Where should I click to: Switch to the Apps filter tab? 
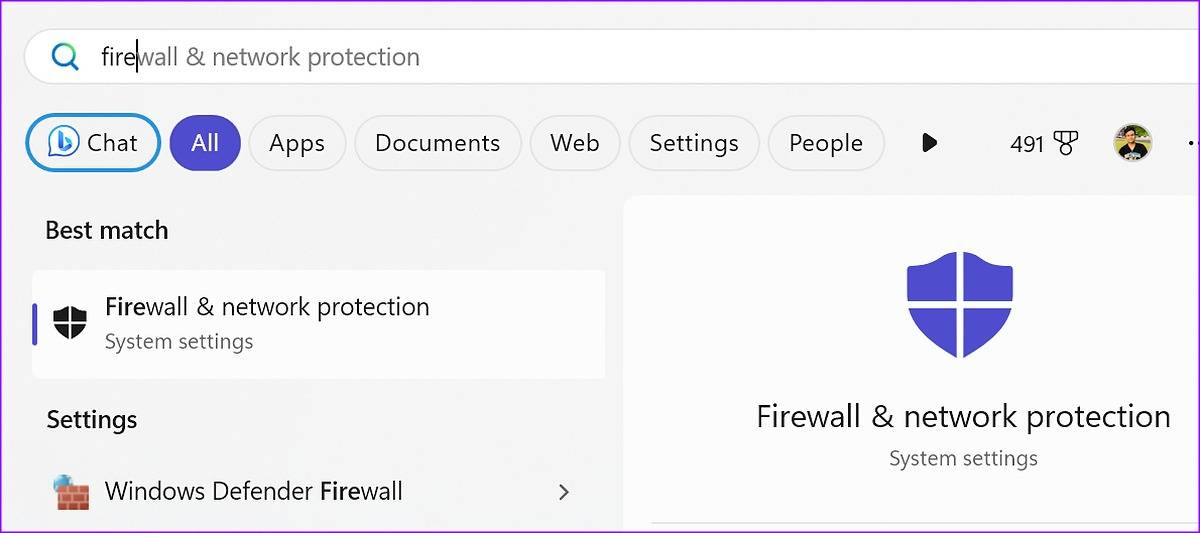[297, 143]
